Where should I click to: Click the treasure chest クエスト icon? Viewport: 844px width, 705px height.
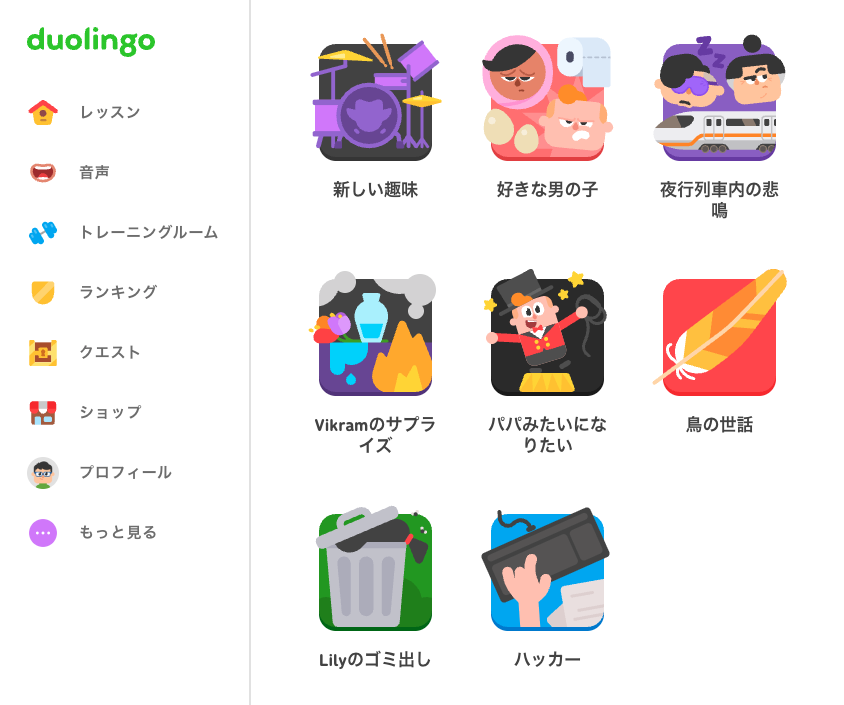click(x=43, y=352)
